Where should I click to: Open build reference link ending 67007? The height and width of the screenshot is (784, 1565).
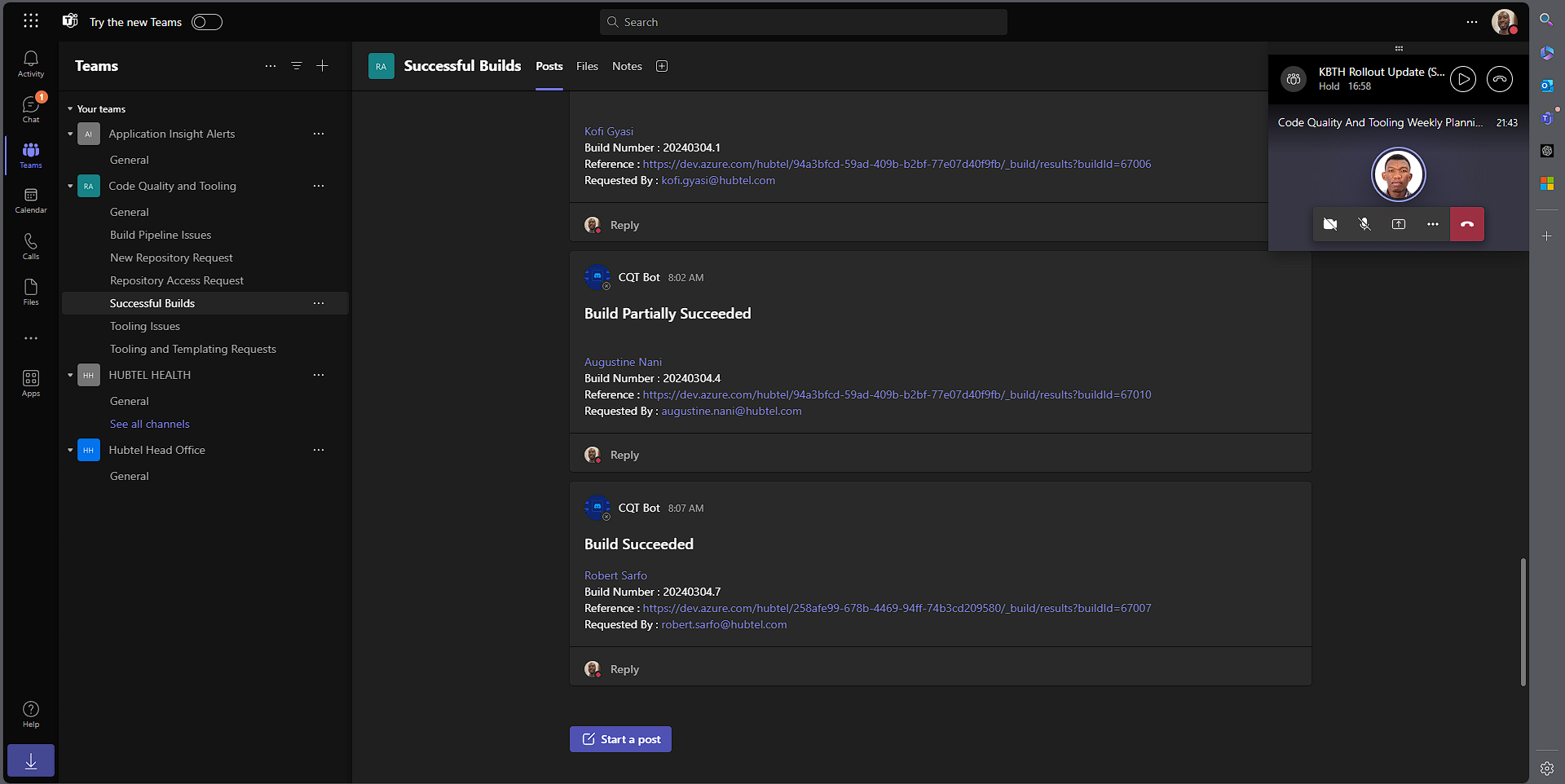[x=897, y=608]
